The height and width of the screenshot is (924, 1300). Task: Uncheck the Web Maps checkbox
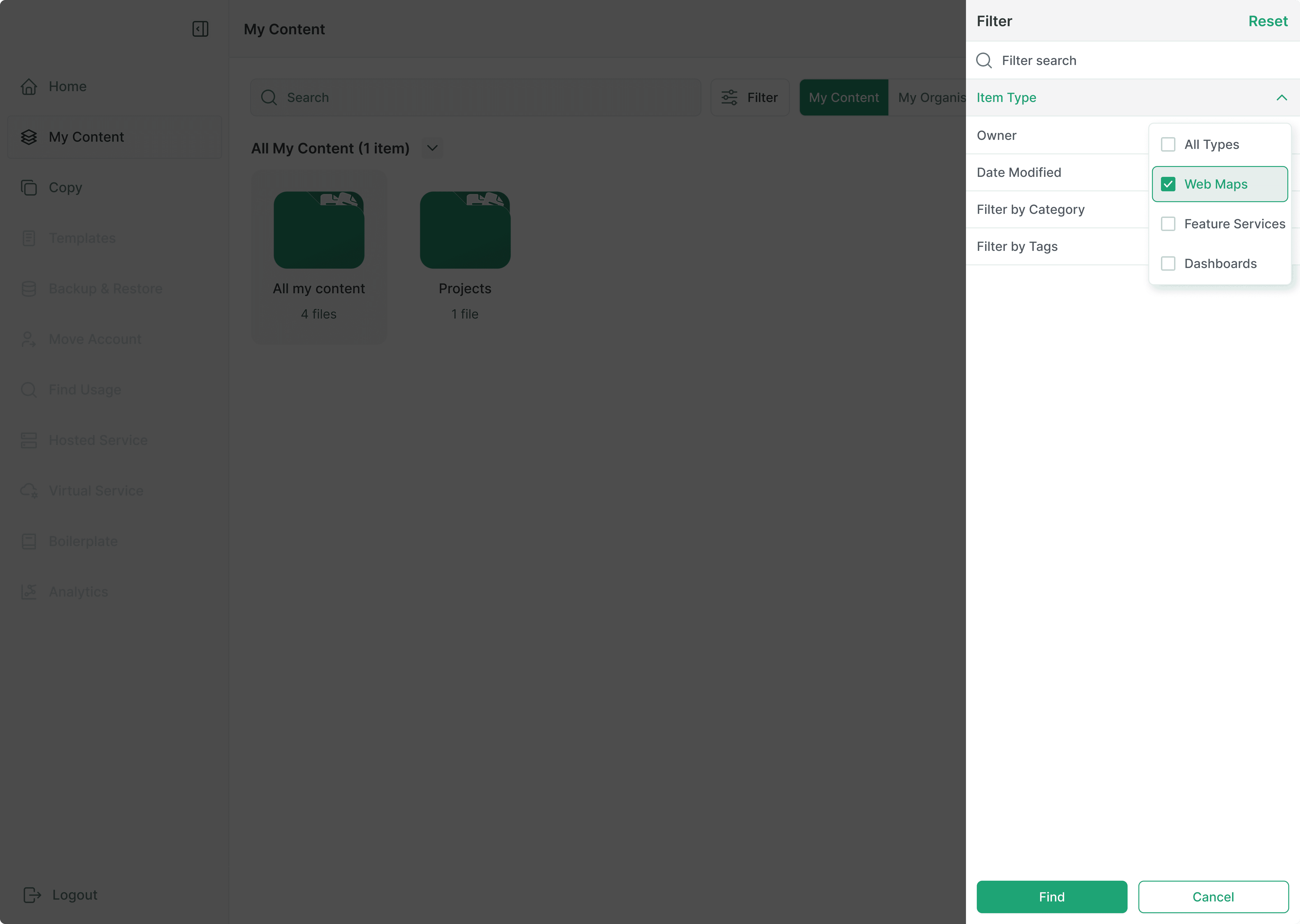(x=1168, y=184)
